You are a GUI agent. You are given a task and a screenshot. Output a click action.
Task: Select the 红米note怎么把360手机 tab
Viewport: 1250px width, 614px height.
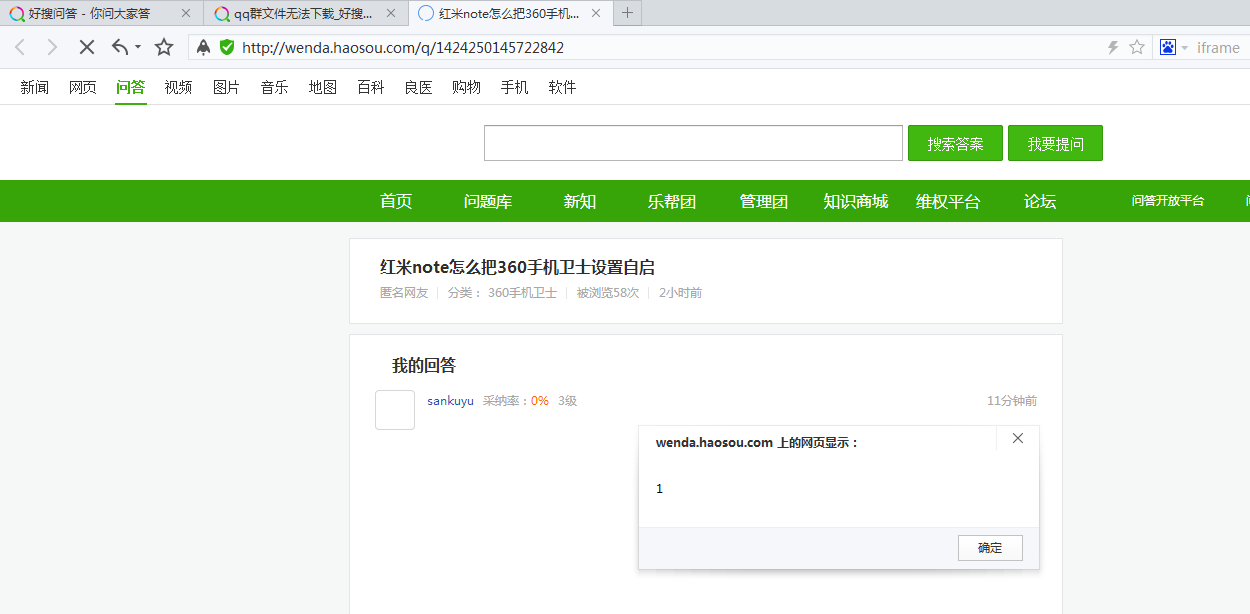(509, 13)
